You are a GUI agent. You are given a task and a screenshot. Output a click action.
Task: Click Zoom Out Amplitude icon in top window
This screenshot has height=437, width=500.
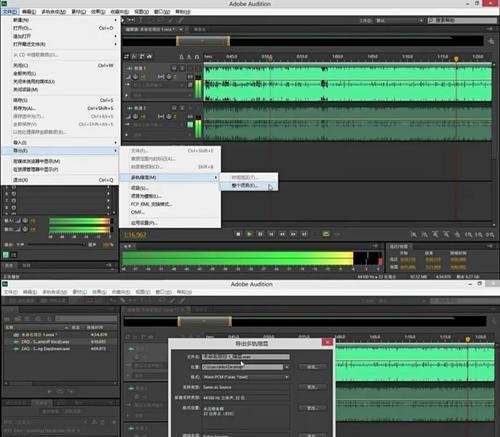424,235
